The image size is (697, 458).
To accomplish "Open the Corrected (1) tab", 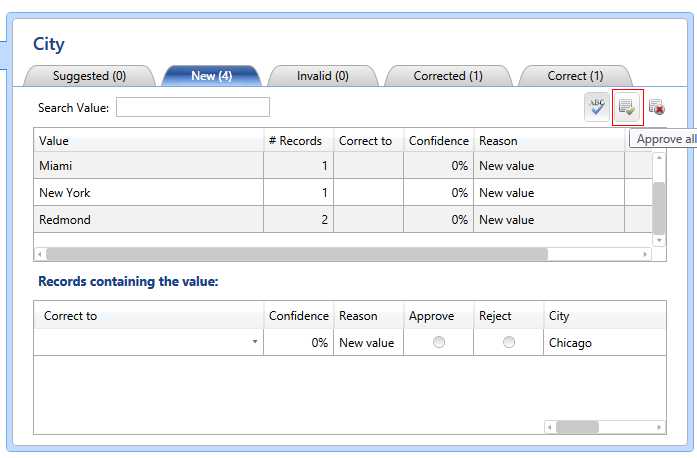I will tap(448, 76).
